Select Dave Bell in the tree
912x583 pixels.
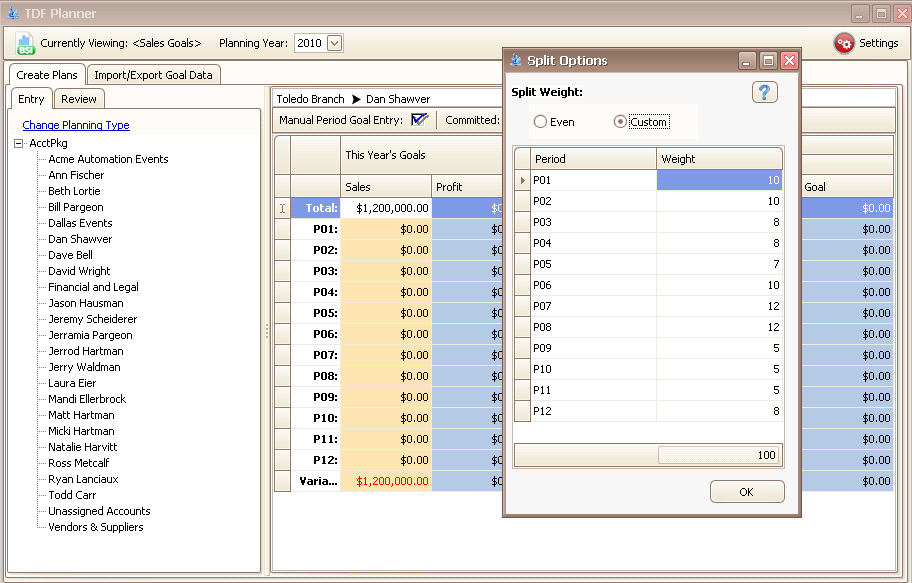pos(70,255)
